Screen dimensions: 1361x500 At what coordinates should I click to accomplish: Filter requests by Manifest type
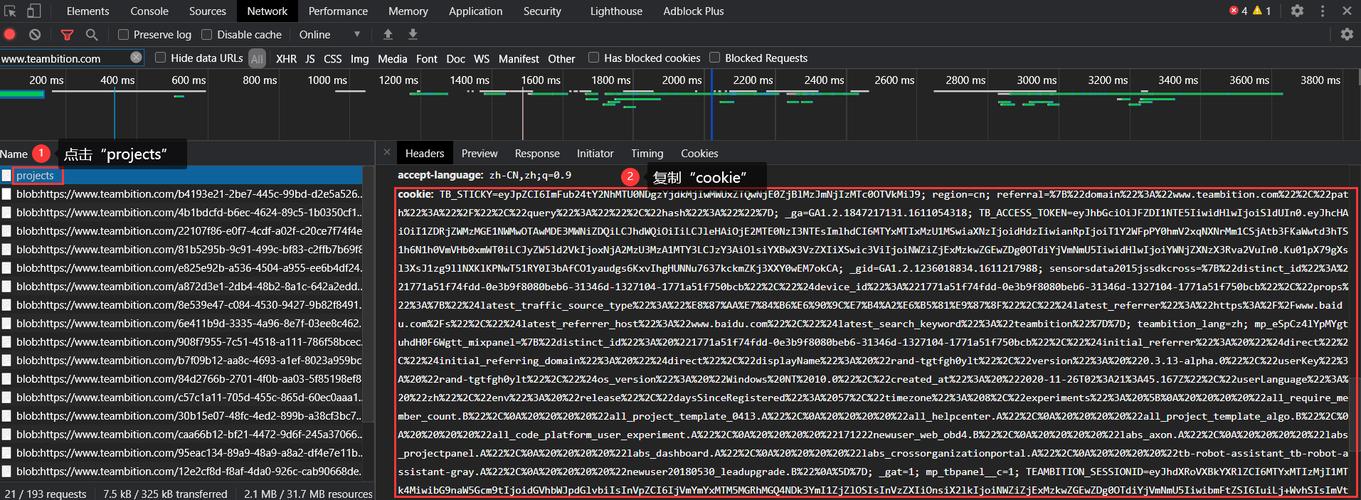(x=519, y=59)
